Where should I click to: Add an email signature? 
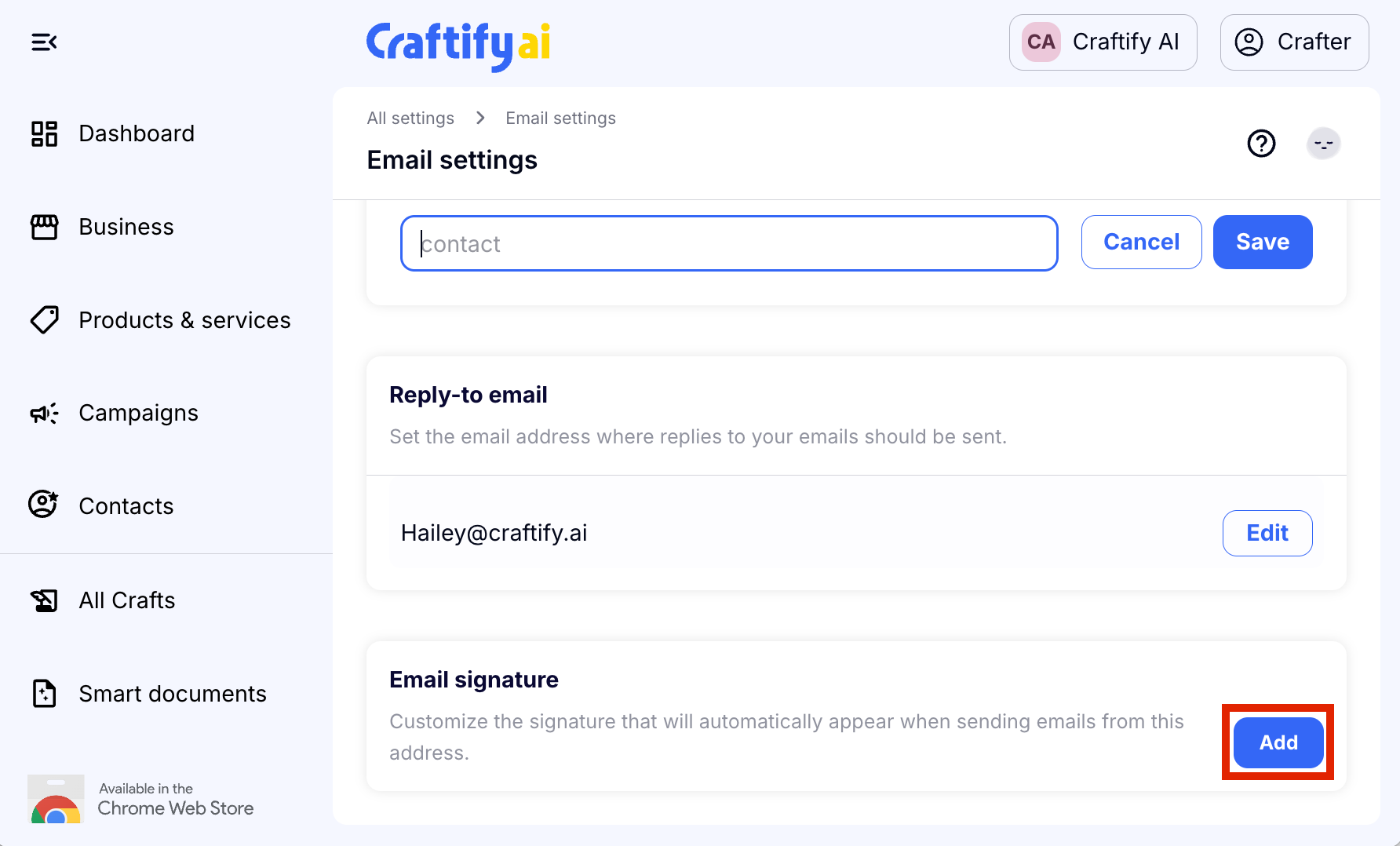tap(1278, 742)
